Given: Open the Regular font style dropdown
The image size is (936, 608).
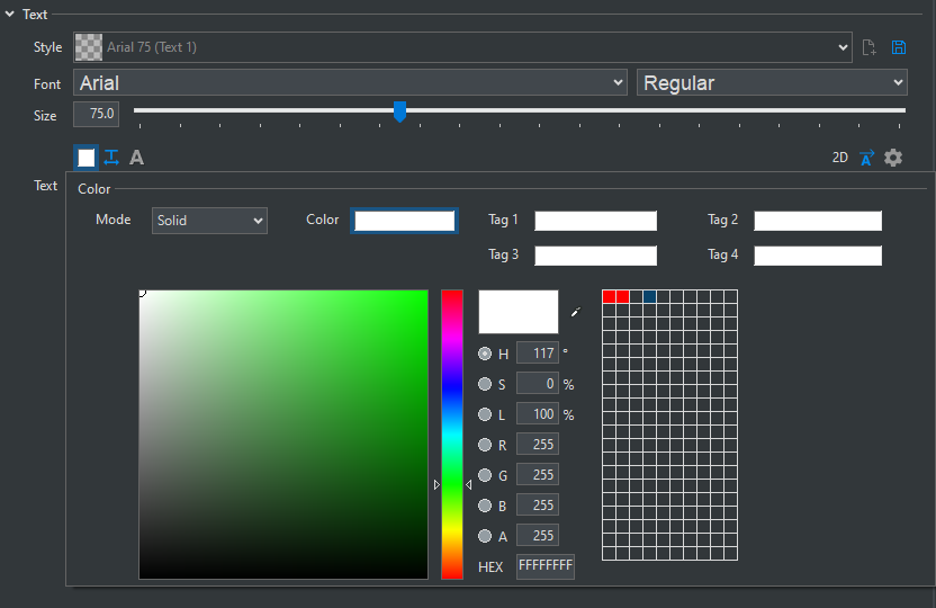Looking at the screenshot, I should pyautogui.click(x=771, y=83).
